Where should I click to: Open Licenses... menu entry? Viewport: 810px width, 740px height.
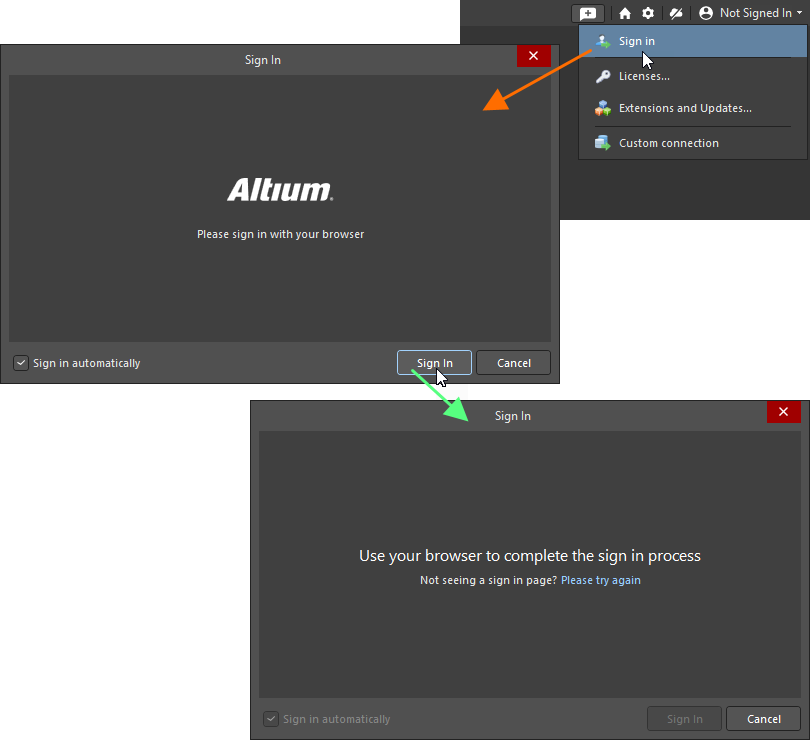tap(692, 76)
